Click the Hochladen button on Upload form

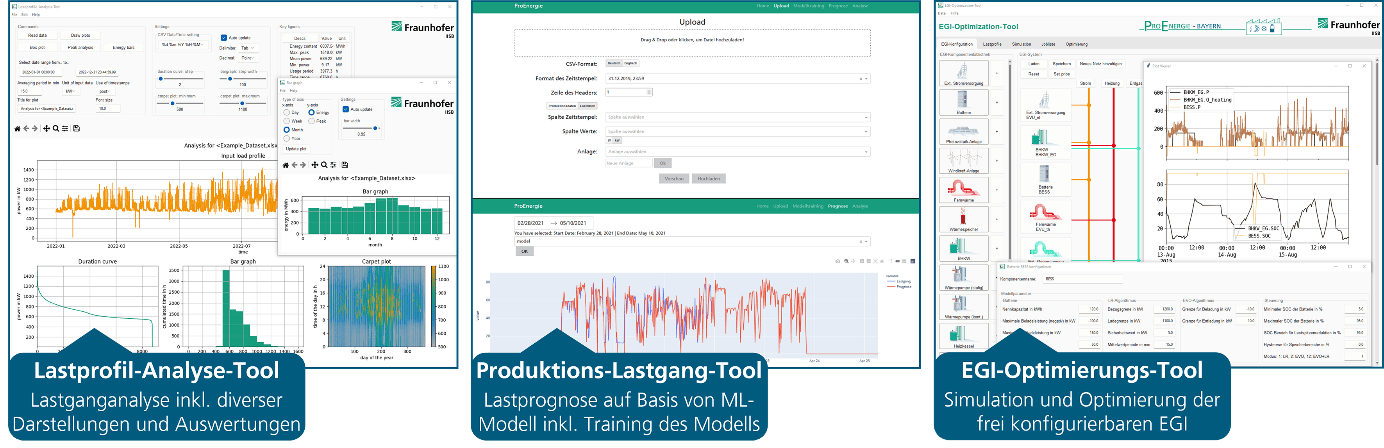point(709,178)
